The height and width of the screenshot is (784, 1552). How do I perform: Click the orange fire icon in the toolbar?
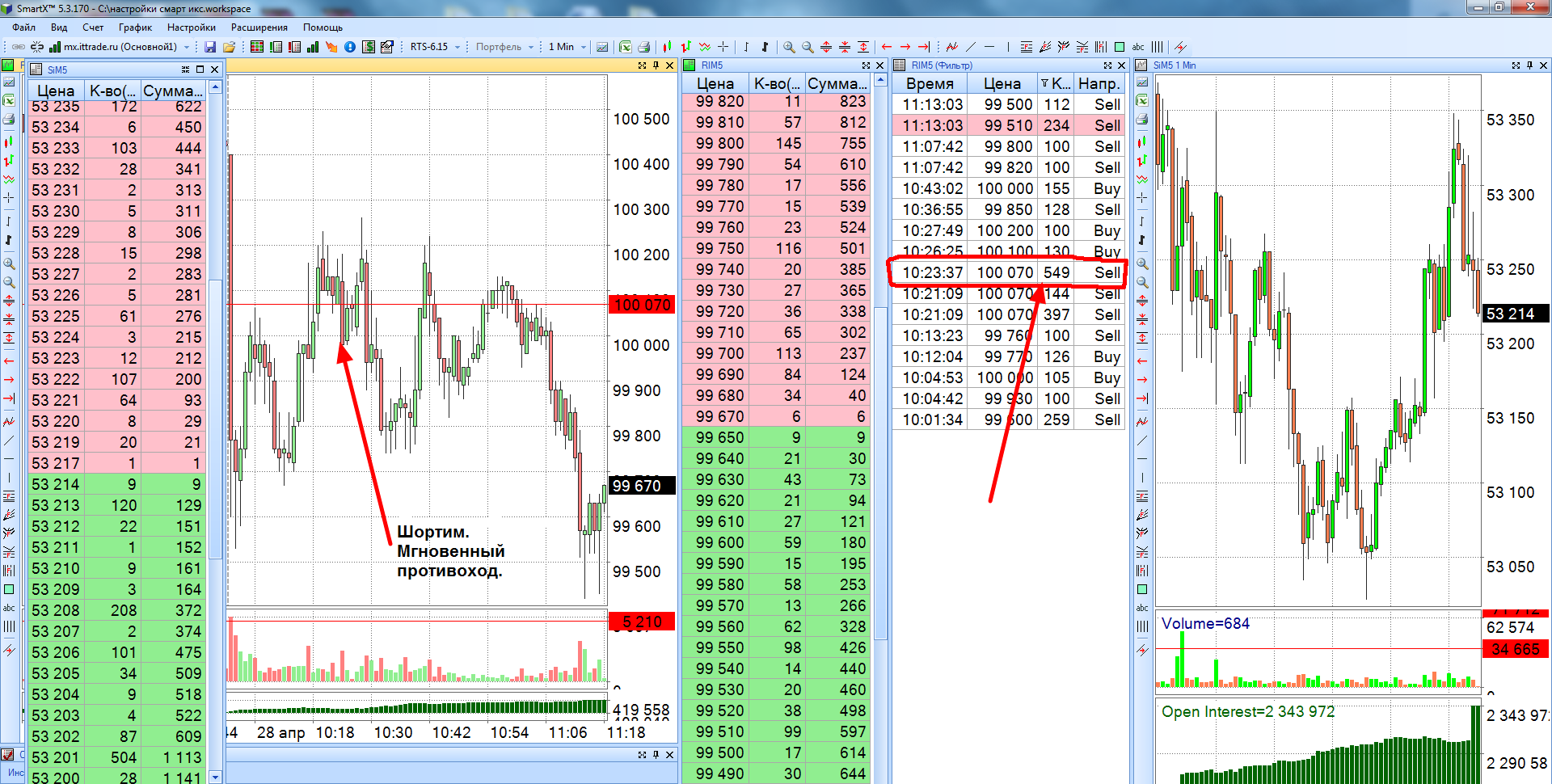click(x=331, y=47)
